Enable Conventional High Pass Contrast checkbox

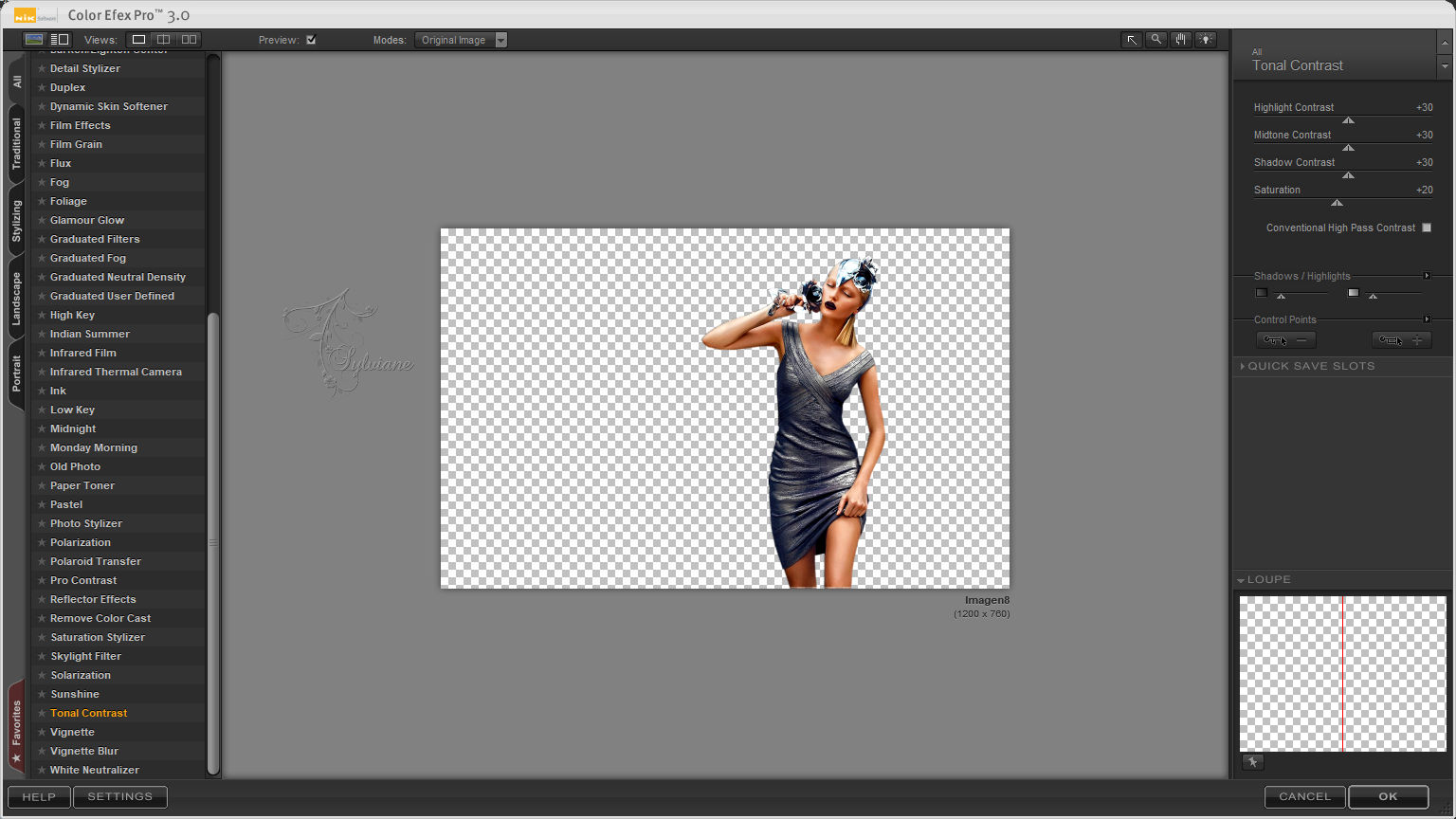click(x=1427, y=227)
